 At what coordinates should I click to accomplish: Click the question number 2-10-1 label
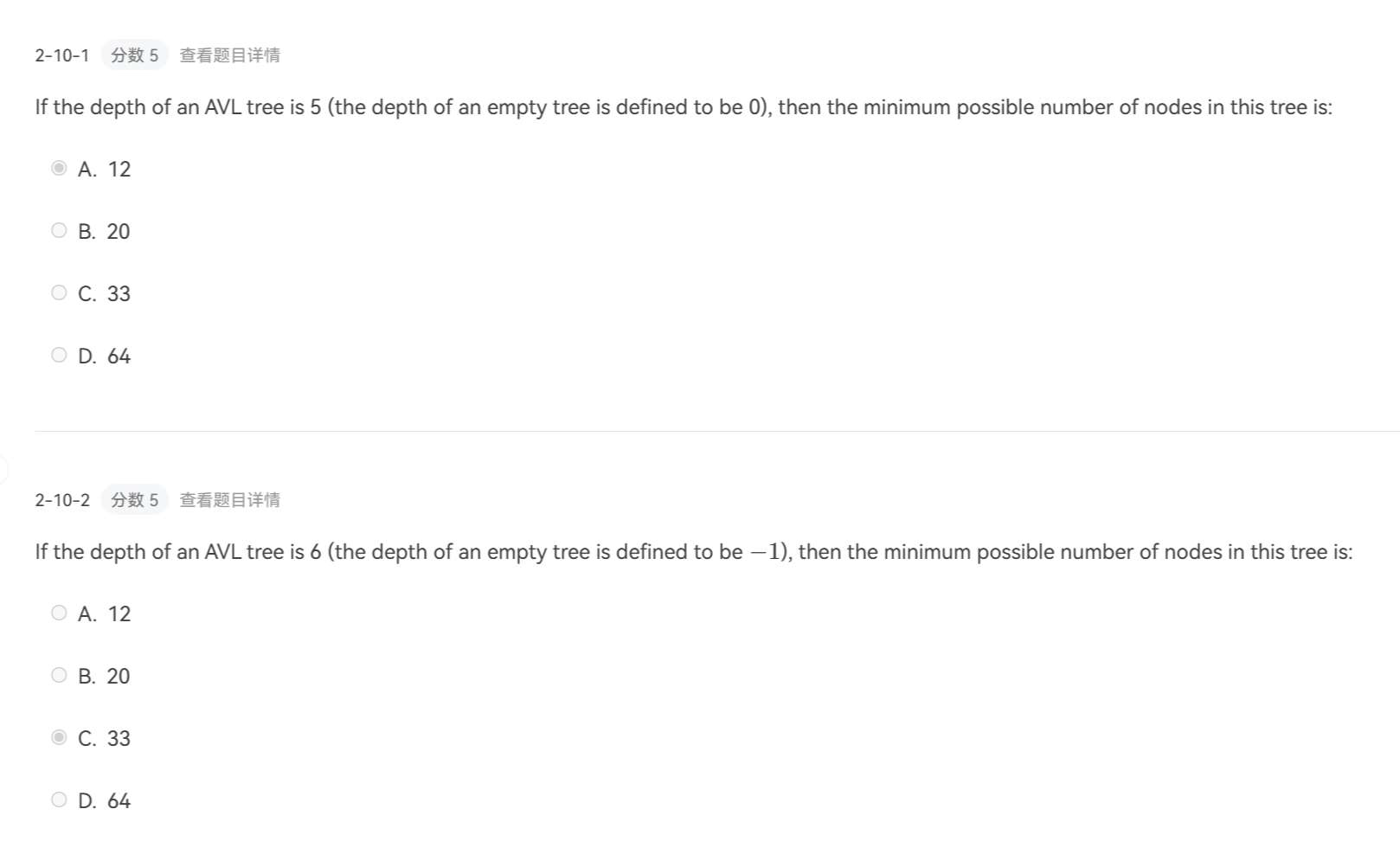tap(62, 55)
